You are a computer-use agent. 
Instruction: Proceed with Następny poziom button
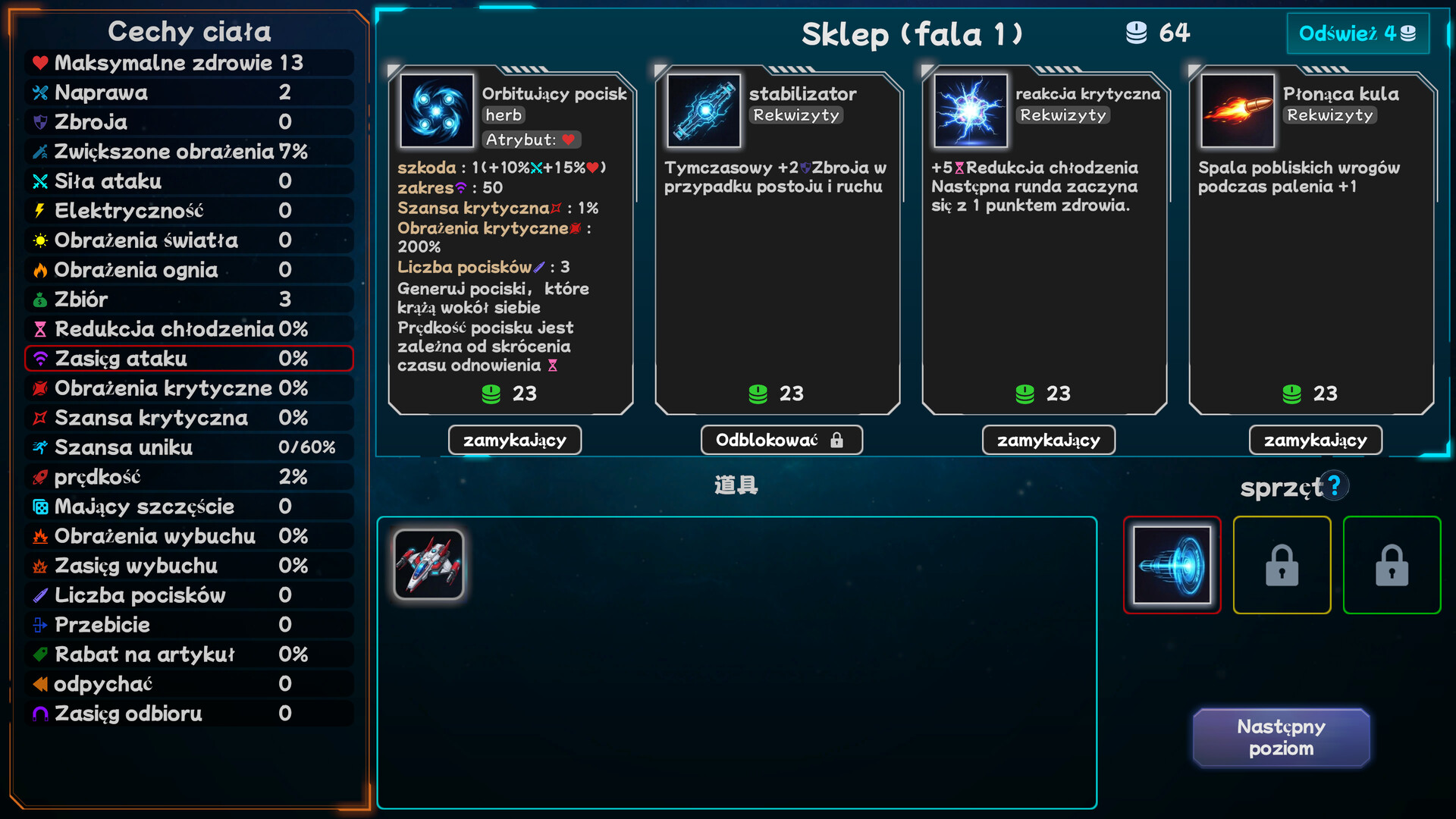(x=1282, y=737)
